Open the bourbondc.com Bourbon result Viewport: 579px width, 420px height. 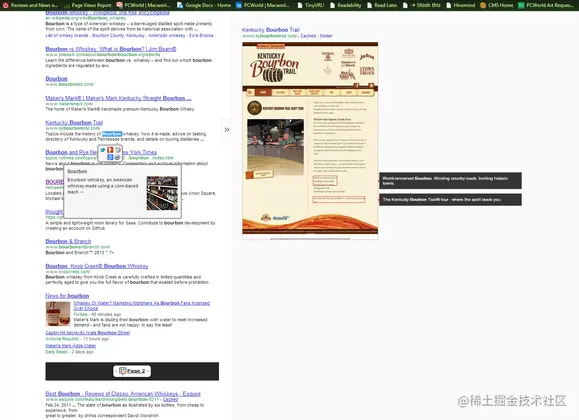coord(56,79)
